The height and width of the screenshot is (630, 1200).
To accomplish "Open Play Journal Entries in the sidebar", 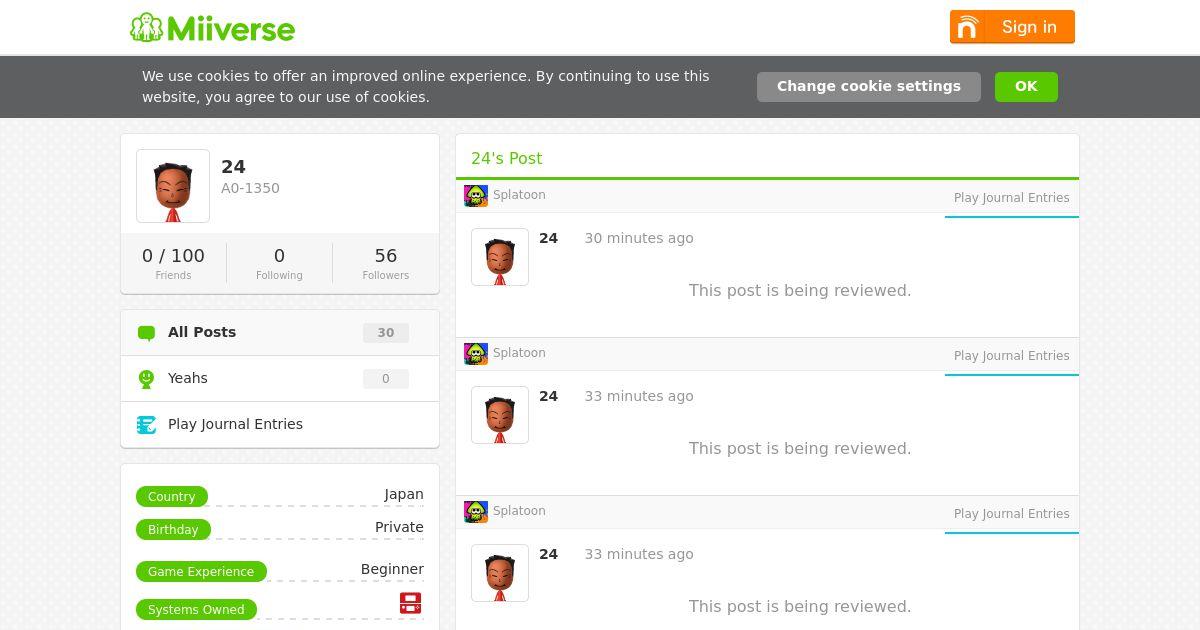I will (280, 425).
